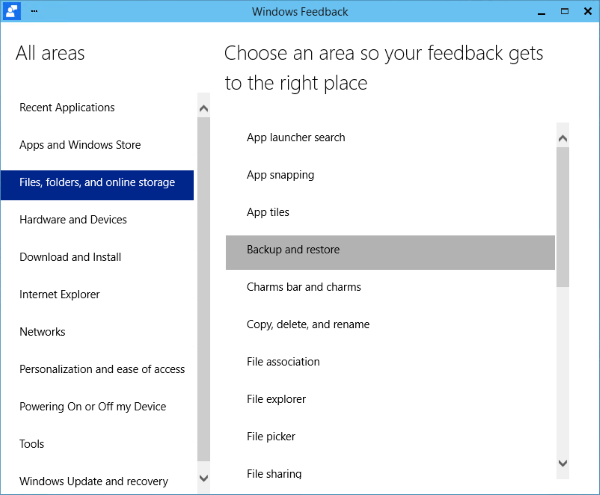Open Apps and Windows Store category

pyautogui.click(x=80, y=145)
